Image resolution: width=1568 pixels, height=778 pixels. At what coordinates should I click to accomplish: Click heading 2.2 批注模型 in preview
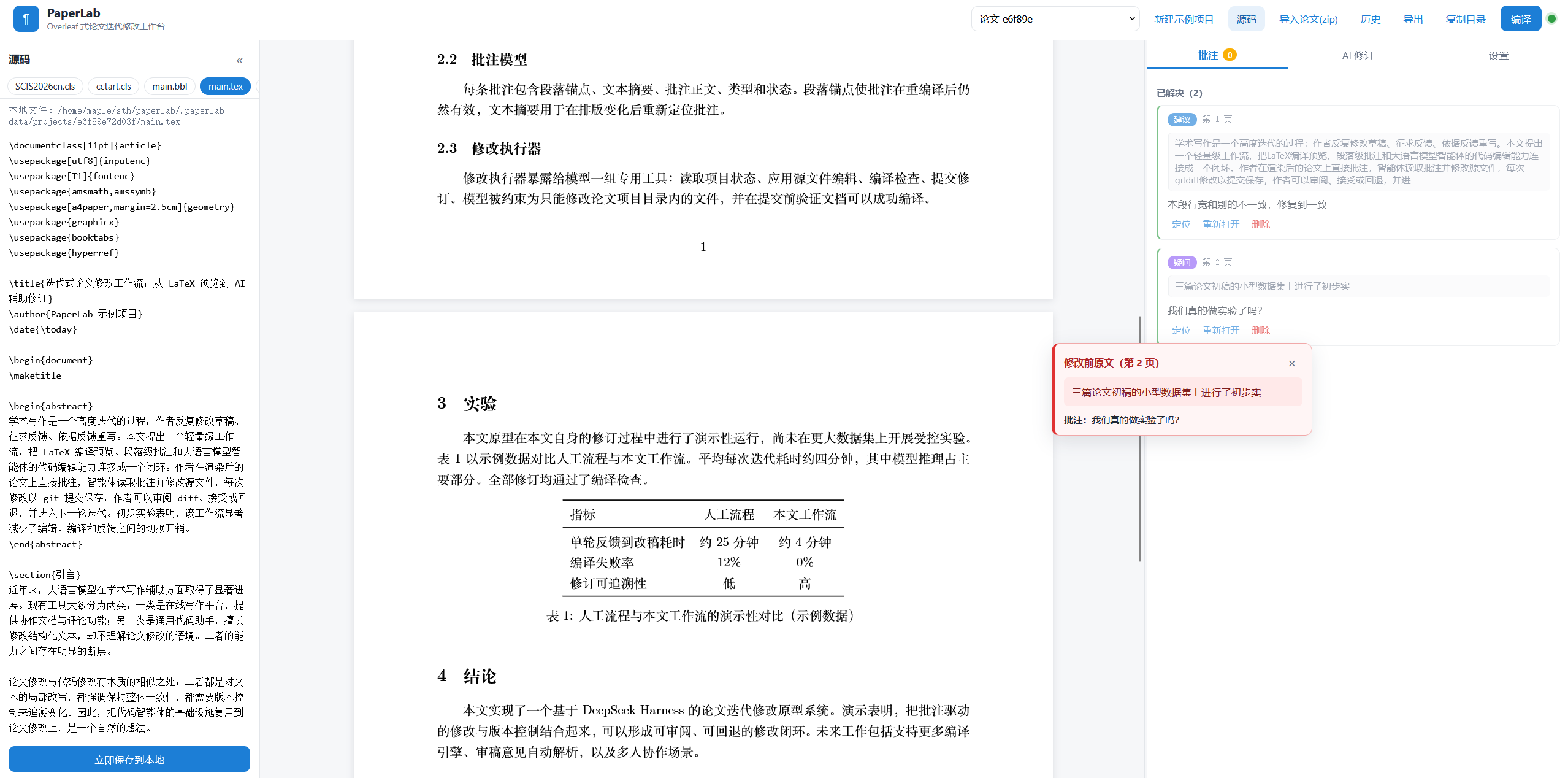[482, 60]
